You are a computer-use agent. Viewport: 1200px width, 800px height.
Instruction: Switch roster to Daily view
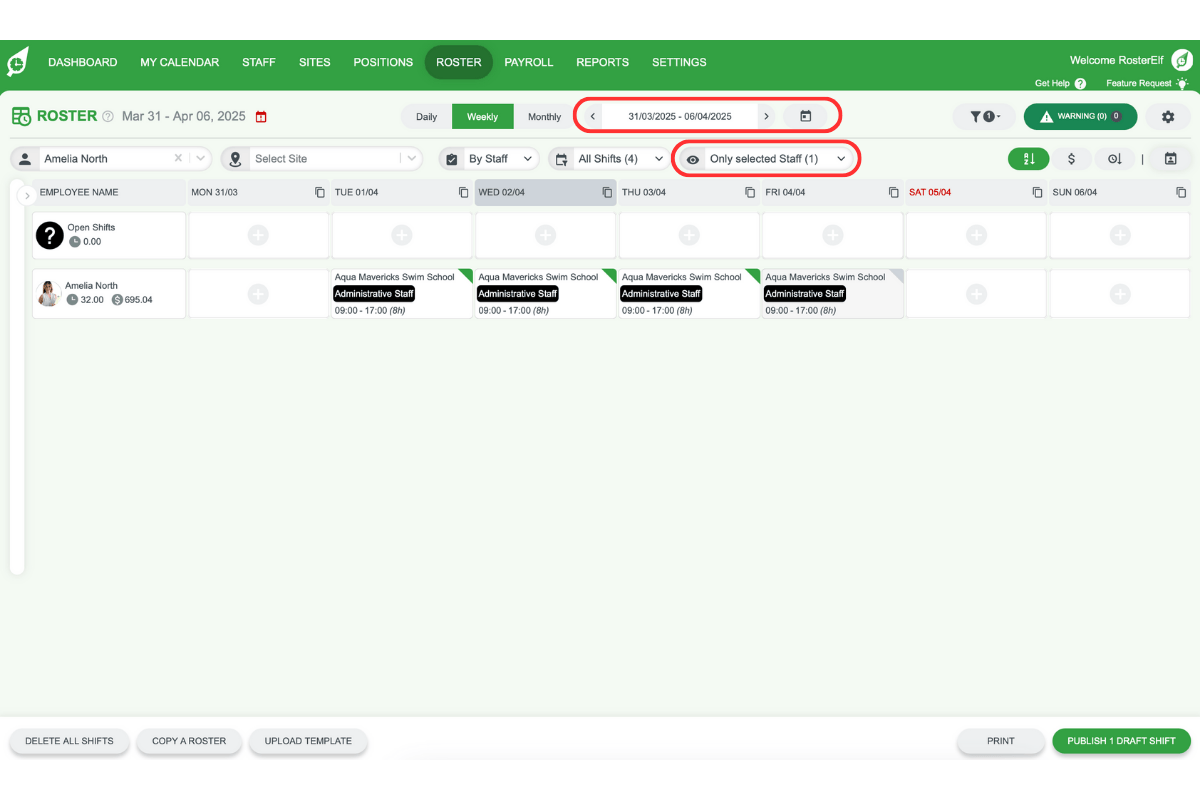coord(426,117)
